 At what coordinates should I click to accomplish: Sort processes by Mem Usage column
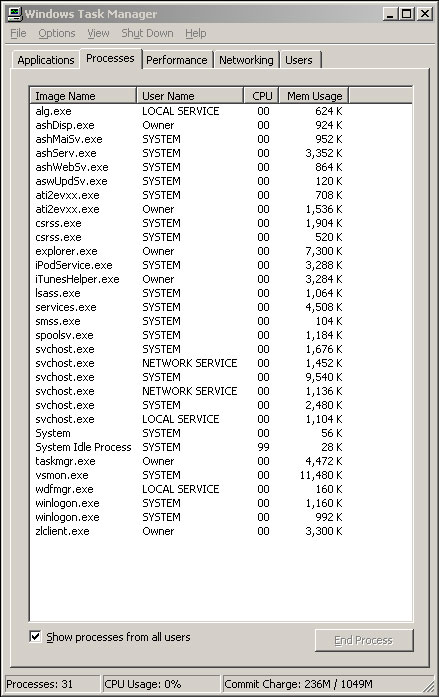(x=314, y=96)
